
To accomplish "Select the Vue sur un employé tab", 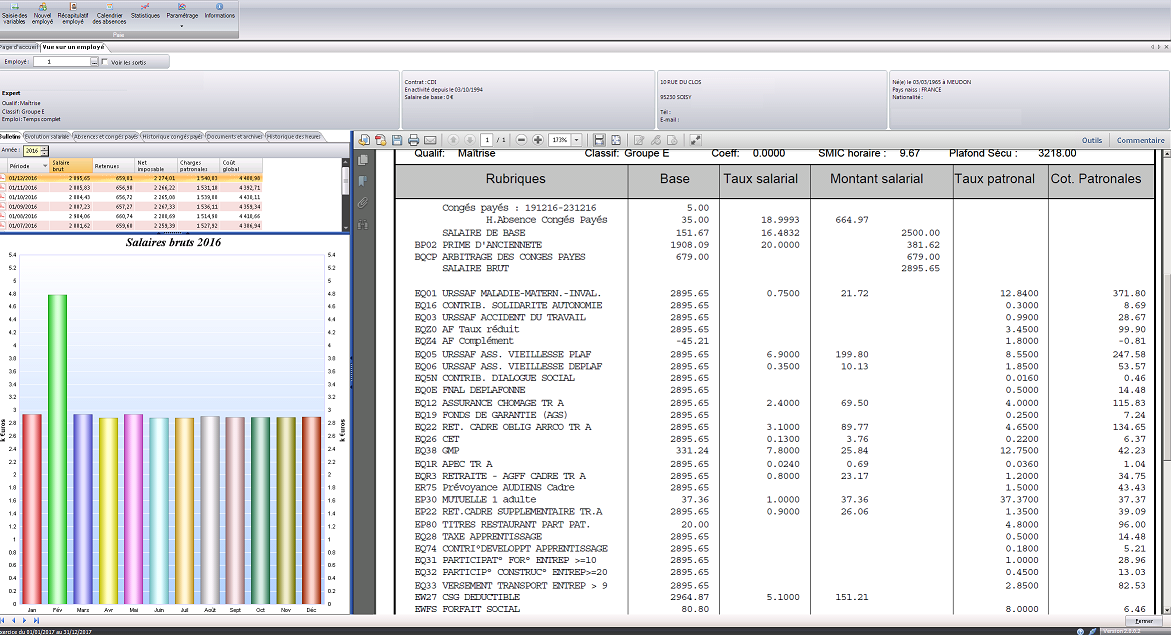I will coord(73,47).
